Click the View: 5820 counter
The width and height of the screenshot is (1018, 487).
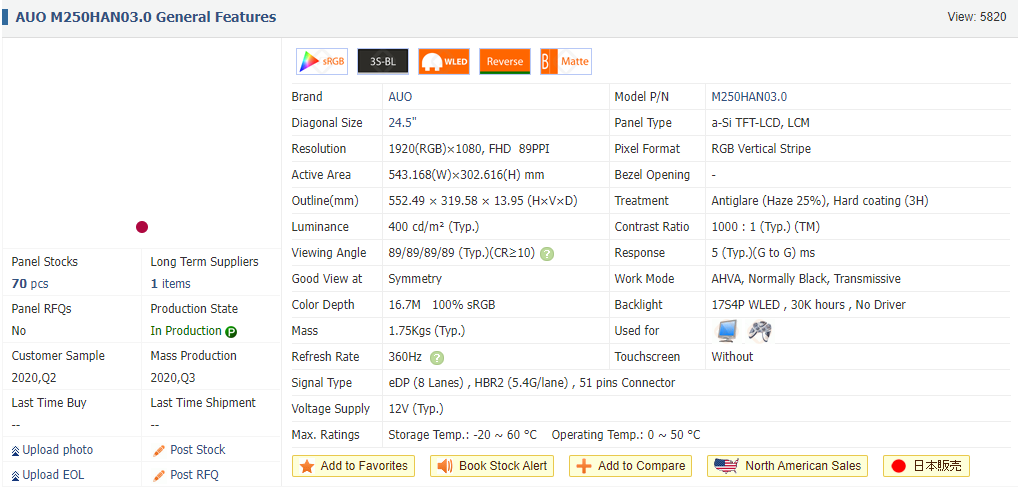977,17
